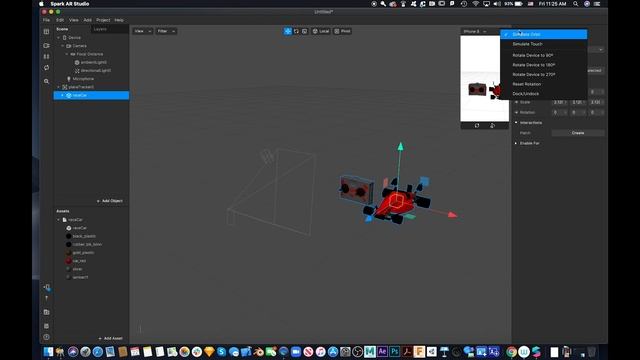Image resolution: width=640 pixels, height=360 pixels.
Task: Expand the Enable For section in inspector
Action: click(x=516, y=143)
